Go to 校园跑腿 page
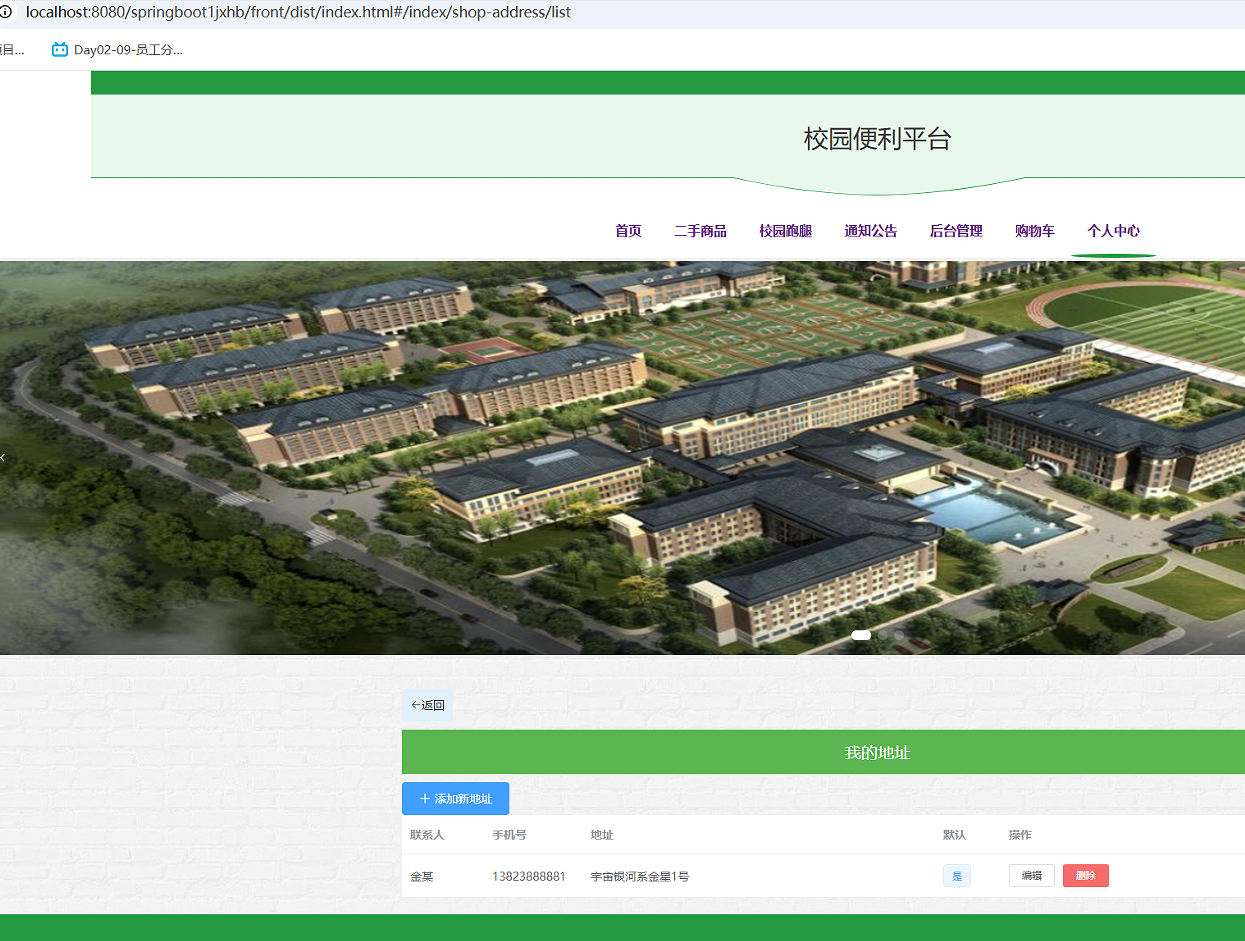 pyautogui.click(x=785, y=231)
